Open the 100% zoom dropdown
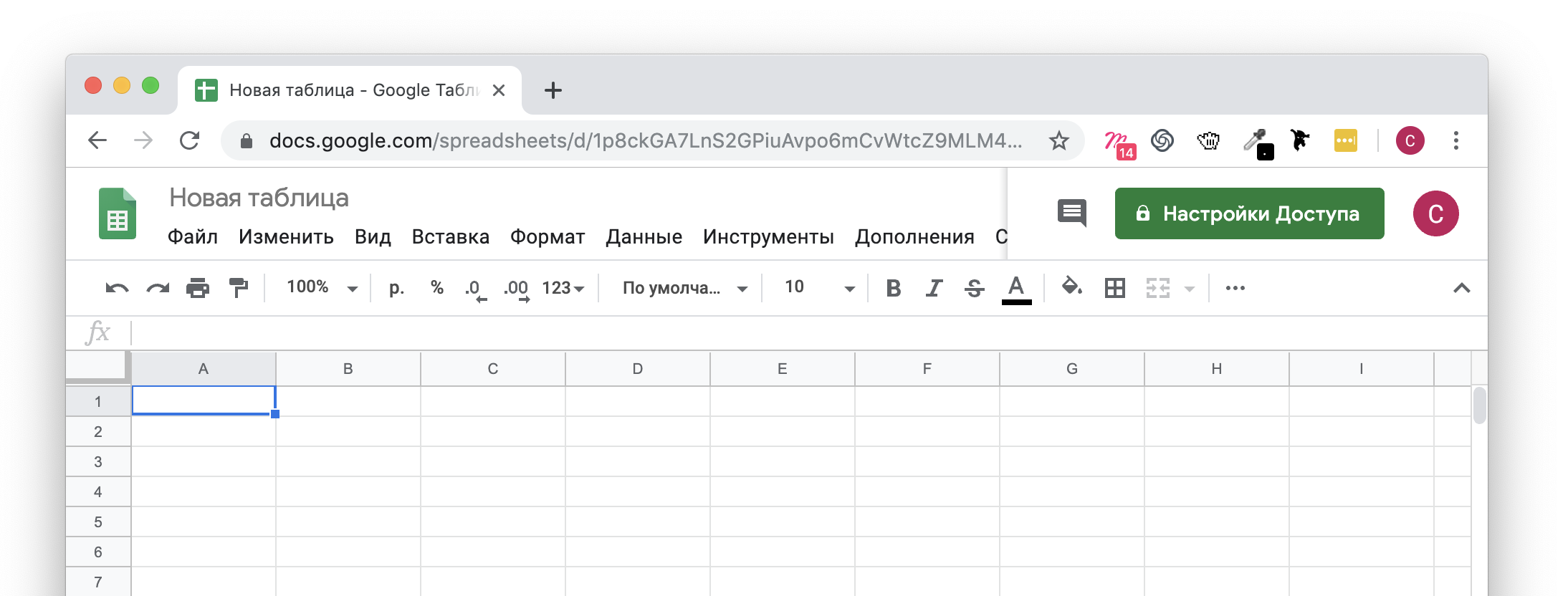 322,287
